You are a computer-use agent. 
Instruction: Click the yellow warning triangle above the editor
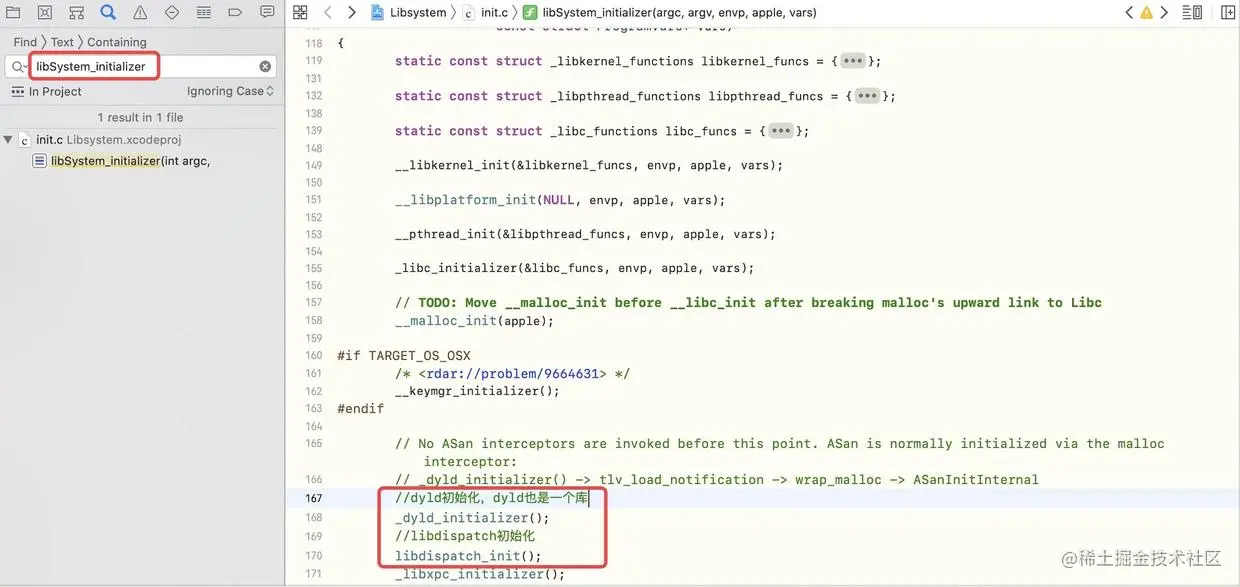1146,12
